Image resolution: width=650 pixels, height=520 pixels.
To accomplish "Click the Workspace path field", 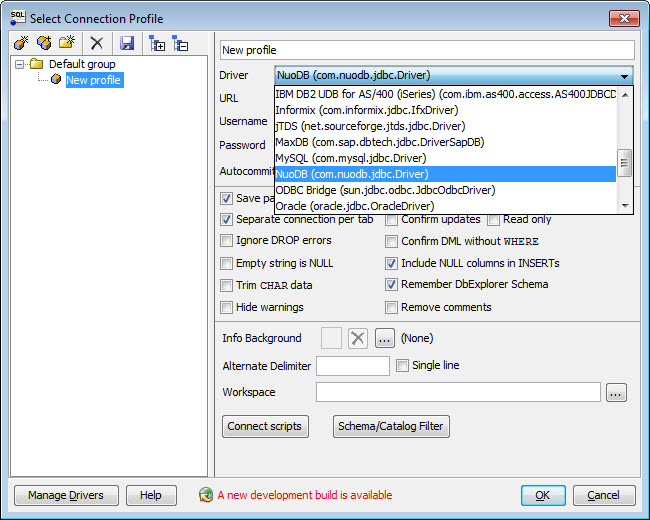I will tap(458, 392).
